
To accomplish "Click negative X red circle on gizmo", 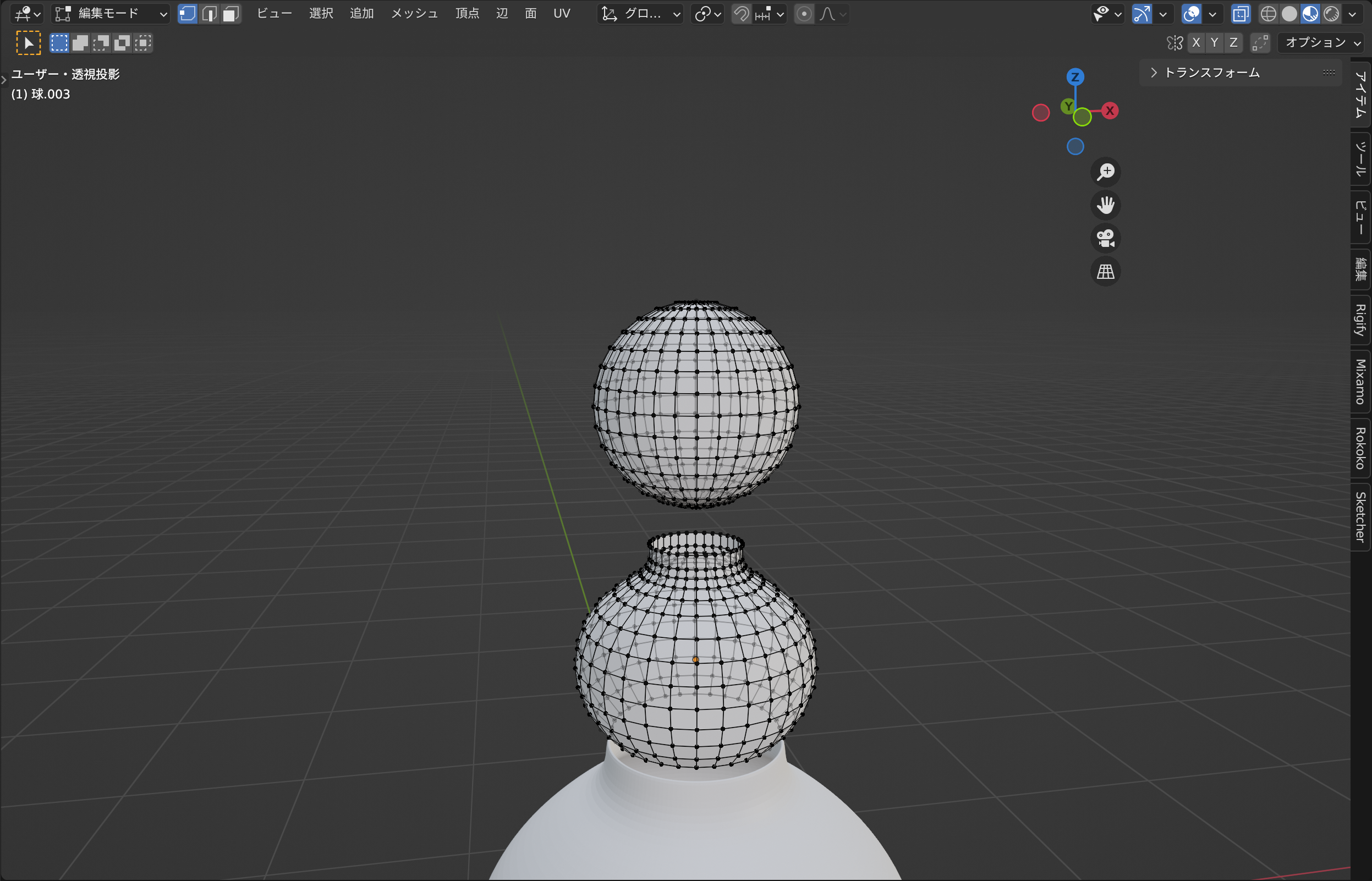I will [x=1041, y=113].
